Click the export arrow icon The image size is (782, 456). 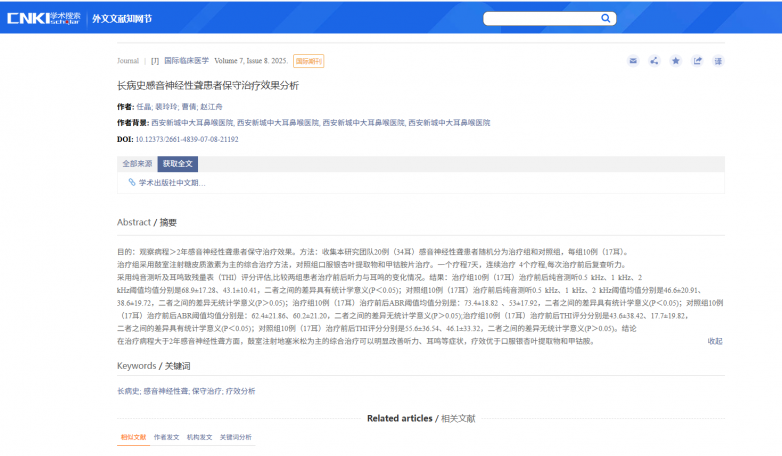coord(697,61)
